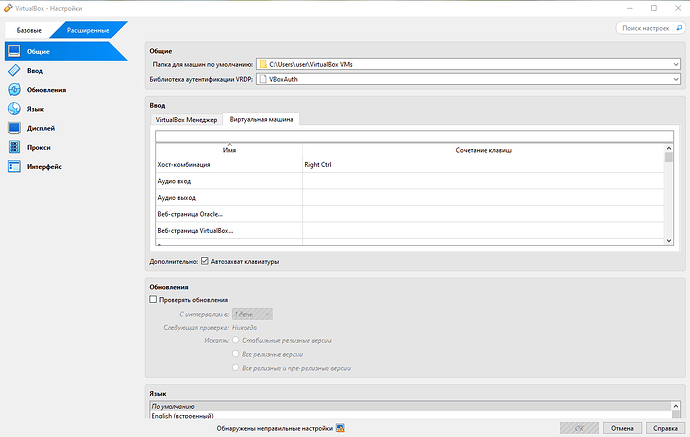
Task: Open VirtualBox Менеджер shortcuts tab
Action: [x=187, y=119]
